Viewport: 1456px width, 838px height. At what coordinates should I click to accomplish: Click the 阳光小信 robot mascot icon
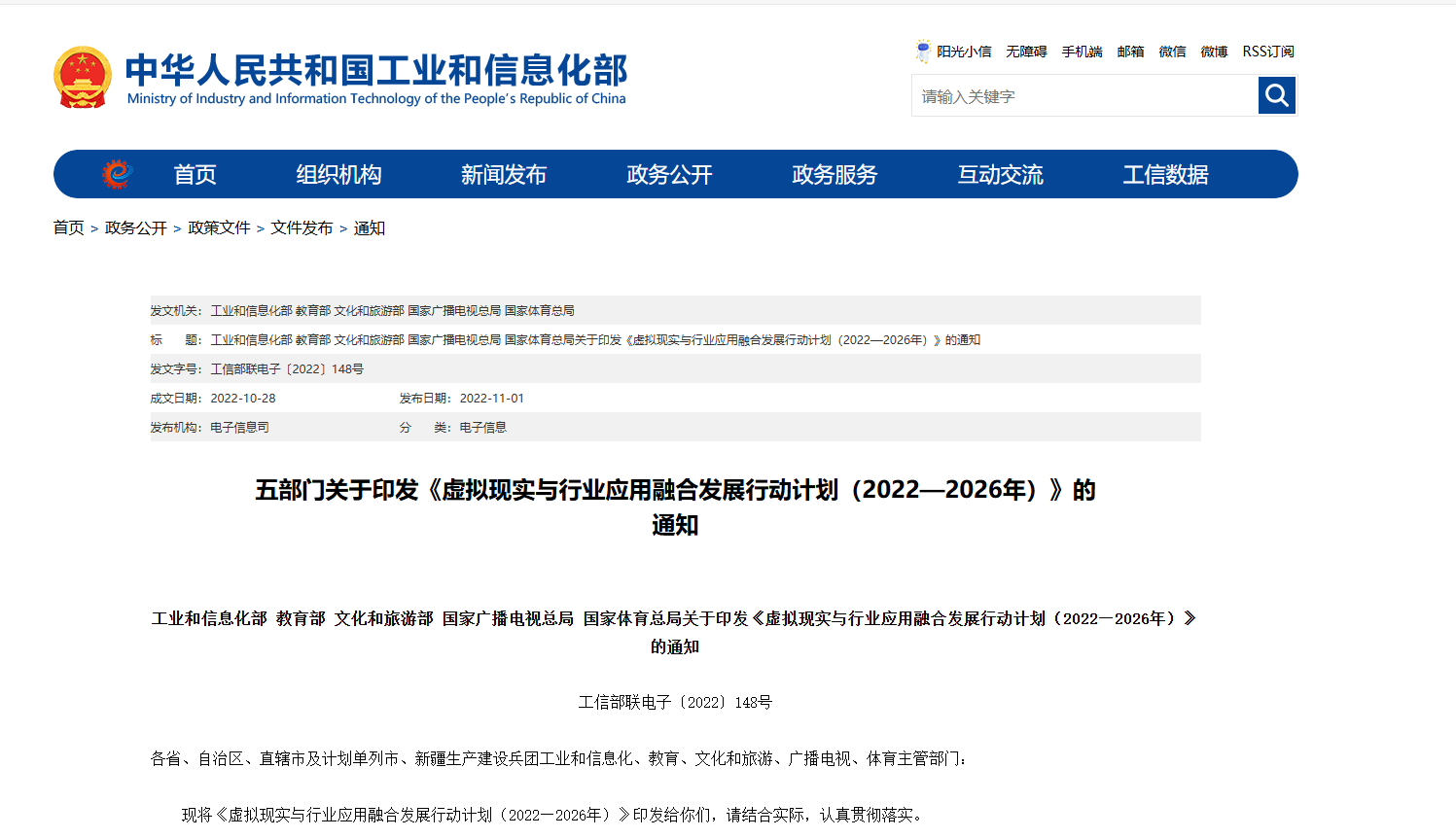coord(923,52)
